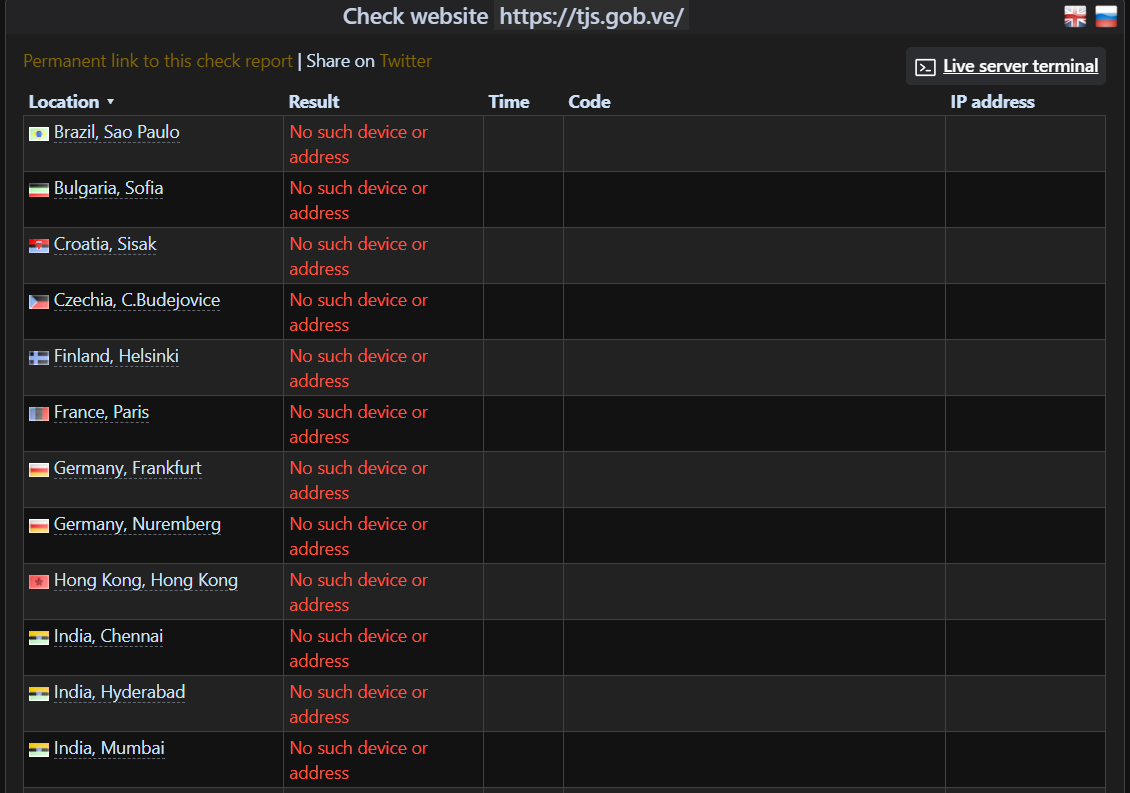Click the error result for India, Mumbai
Image resolution: width=1130 pixels, height=793 pixels.
[359, 761]
